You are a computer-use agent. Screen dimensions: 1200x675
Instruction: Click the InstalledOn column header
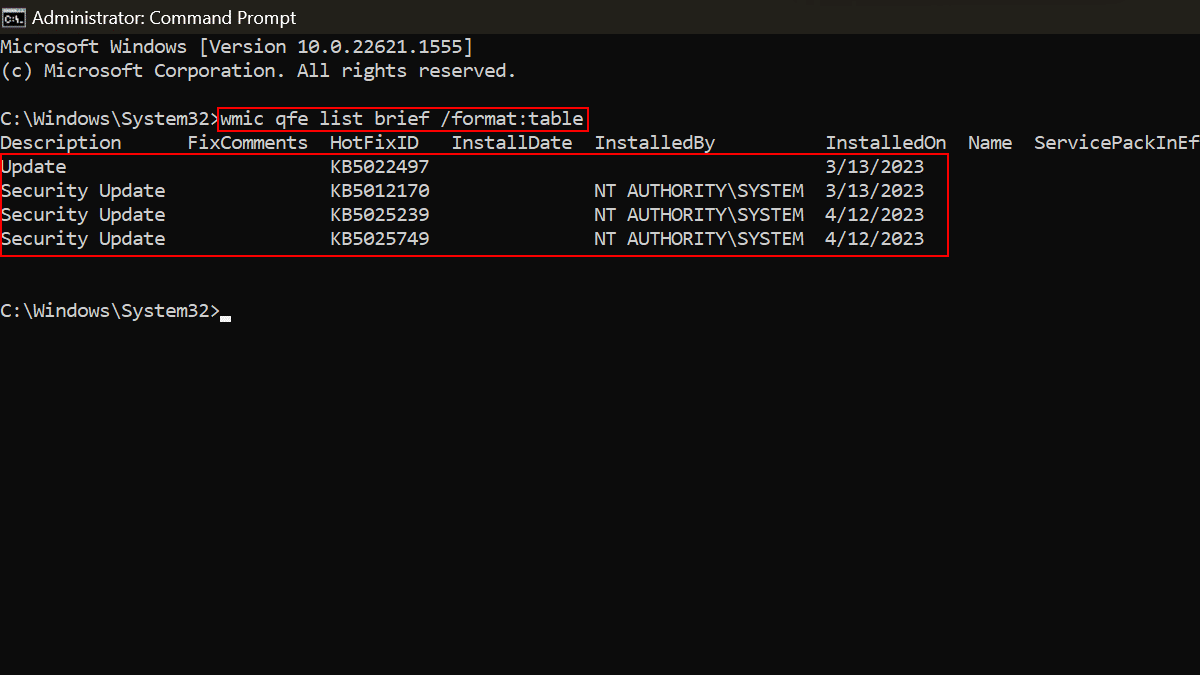click(886, 143)
